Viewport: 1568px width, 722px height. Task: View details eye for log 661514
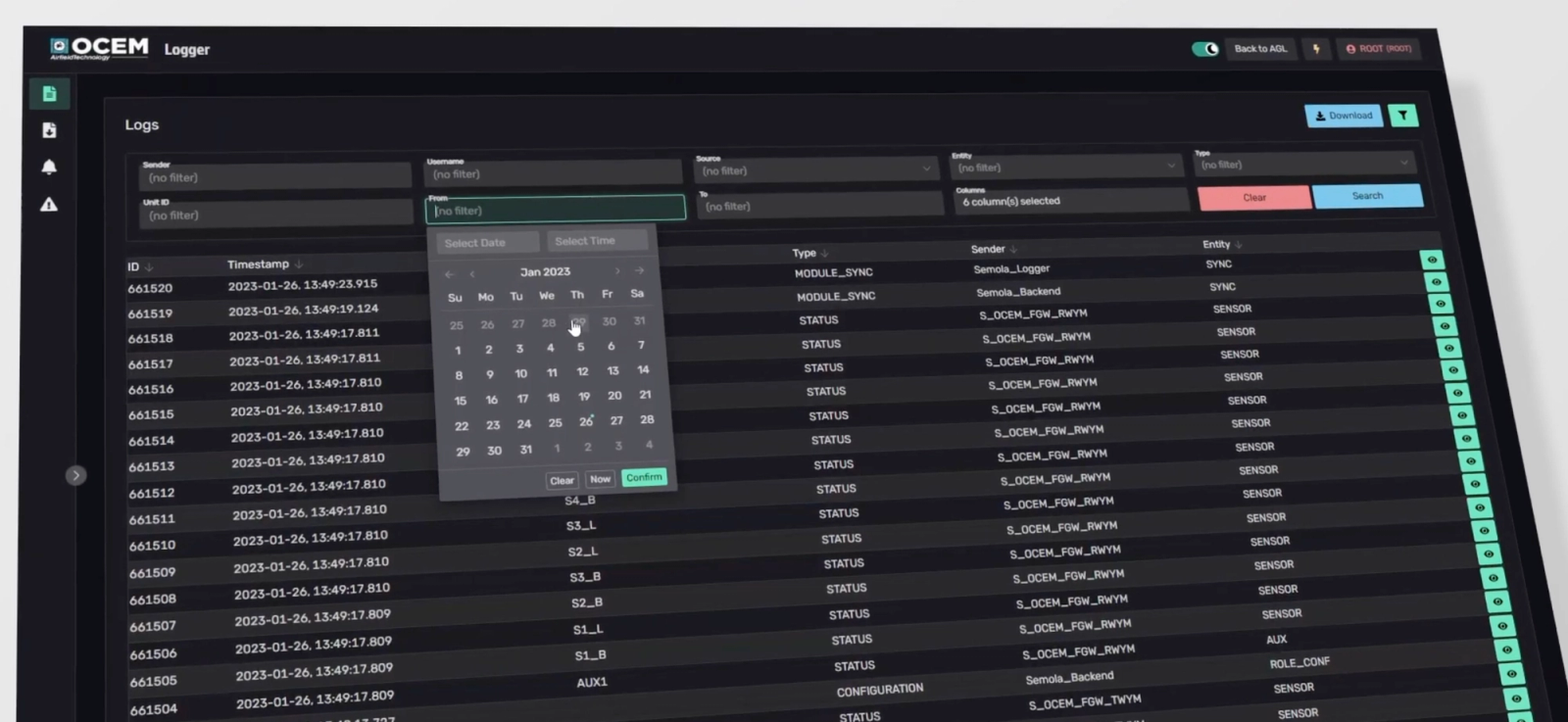click(1457, 393)
